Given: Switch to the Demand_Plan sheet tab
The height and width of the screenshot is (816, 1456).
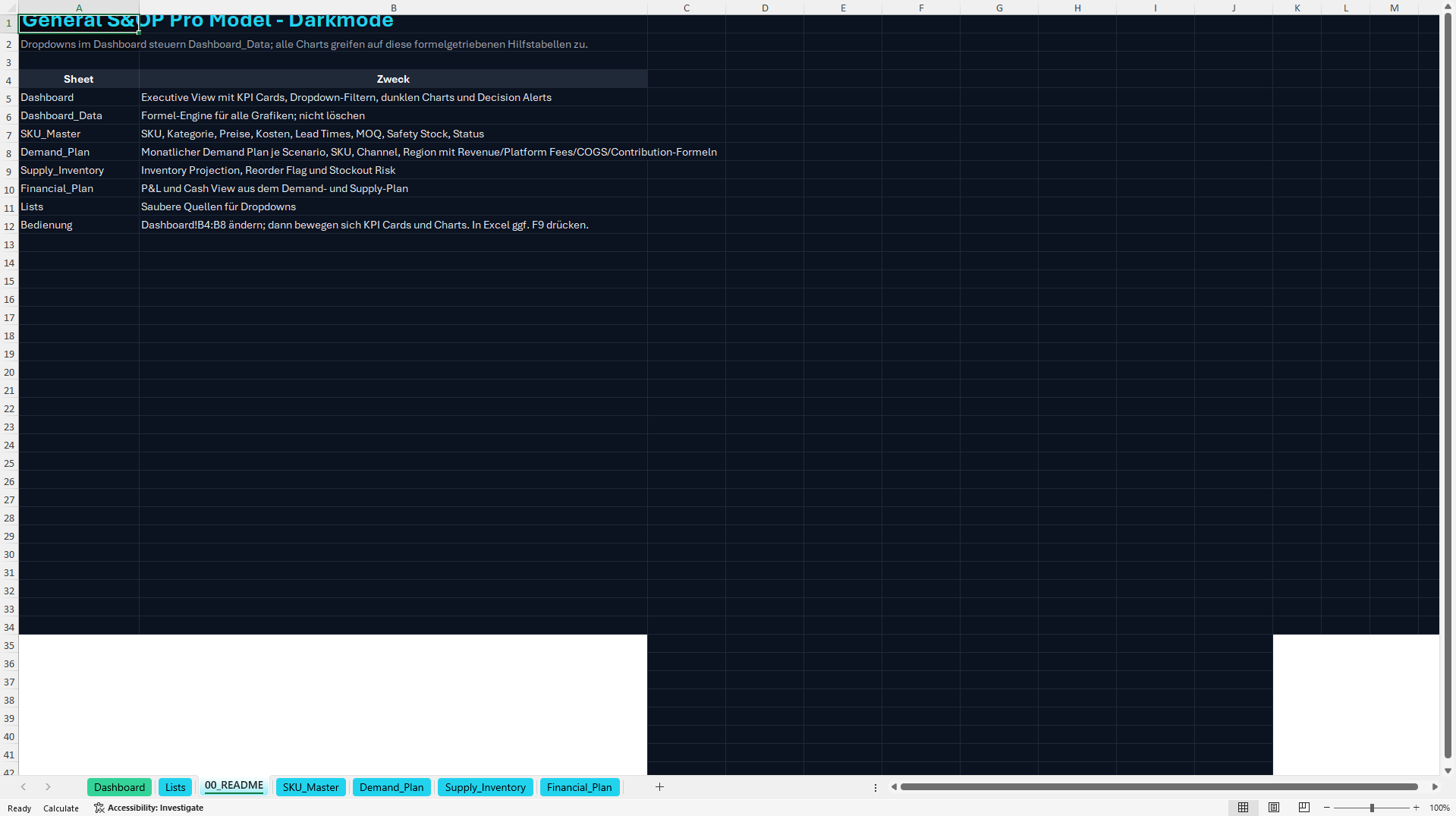Looking at the screenshot, I should pos(392,787).
